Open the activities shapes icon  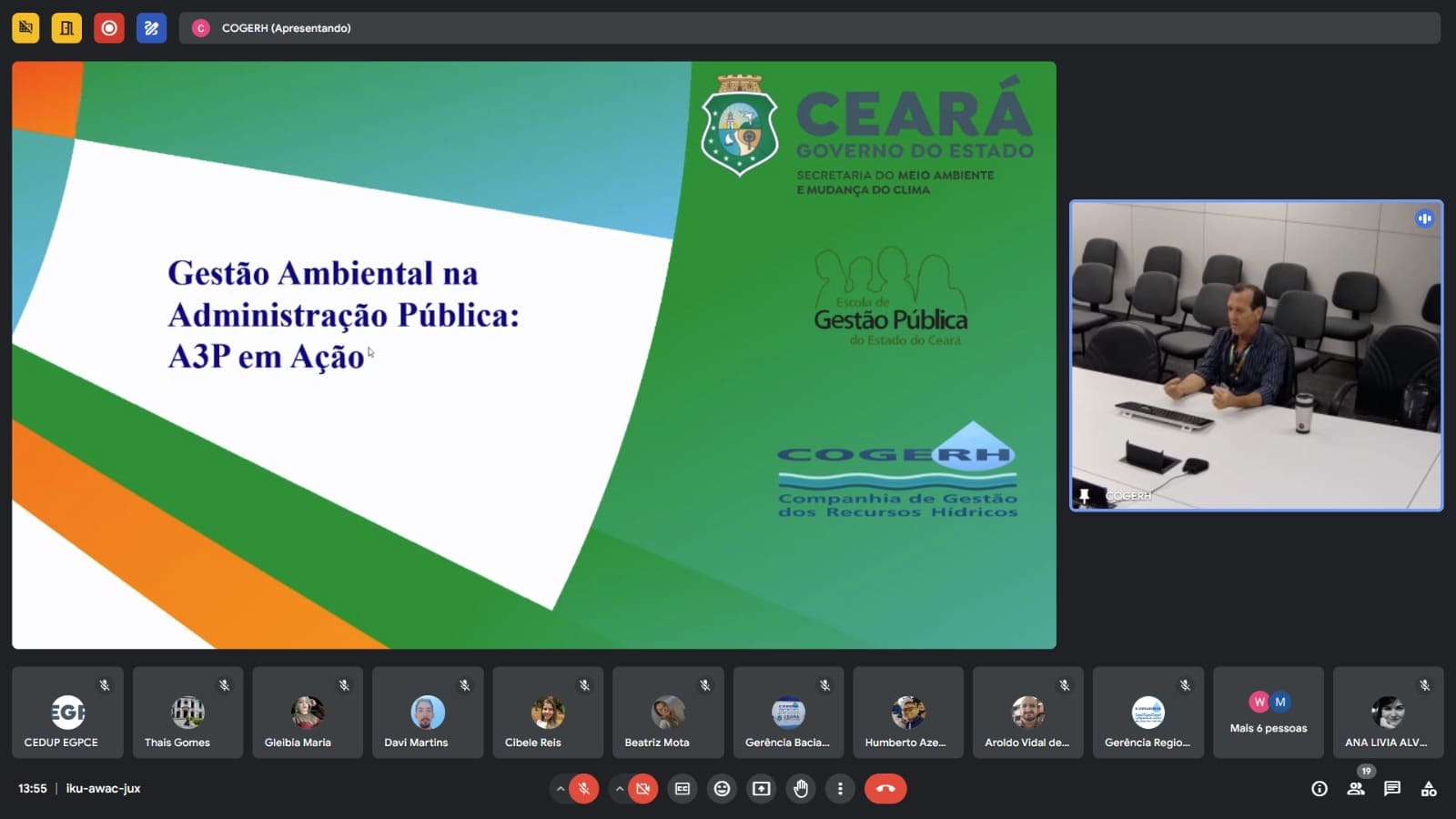[x=1429, y=789]
